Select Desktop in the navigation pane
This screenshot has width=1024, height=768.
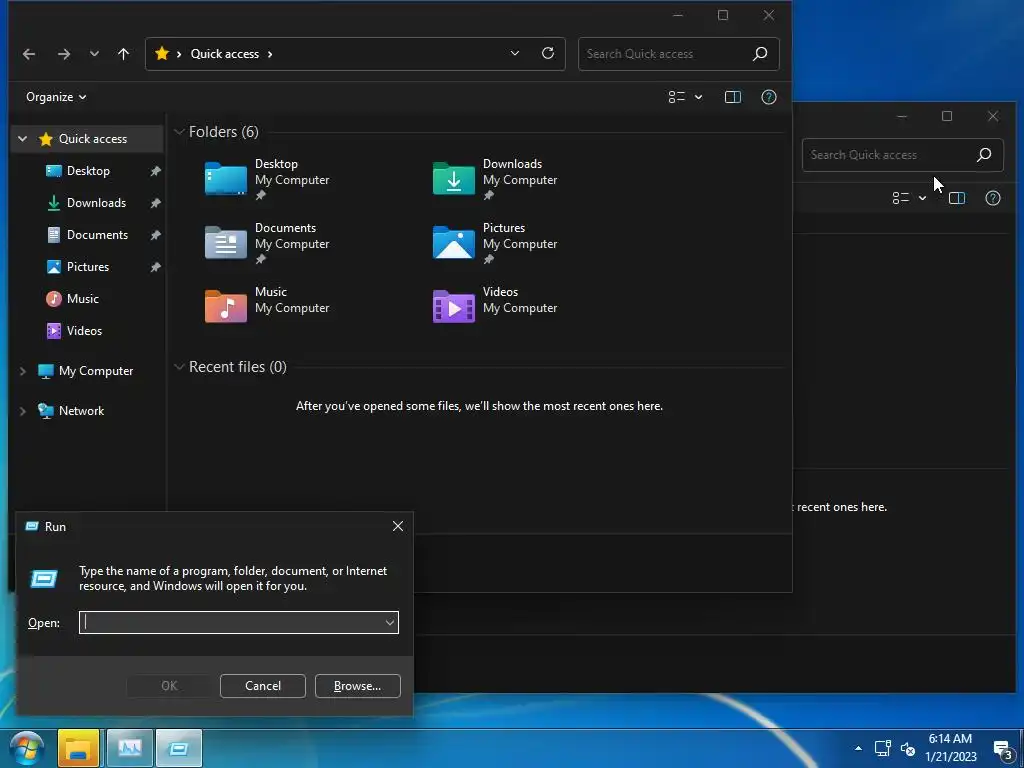tap(88, 170)
